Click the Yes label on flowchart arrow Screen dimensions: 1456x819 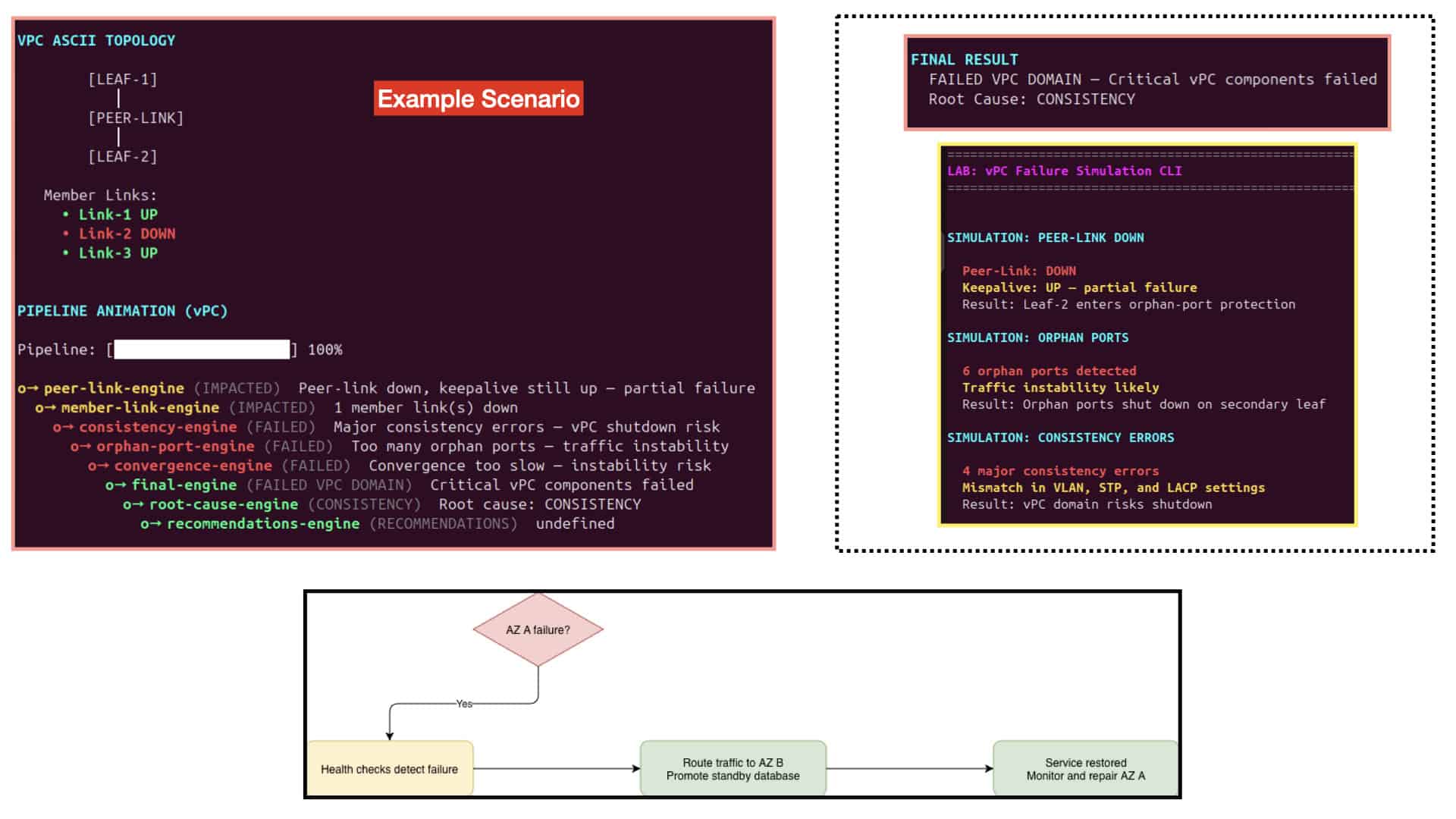click(x=464, y=704)
